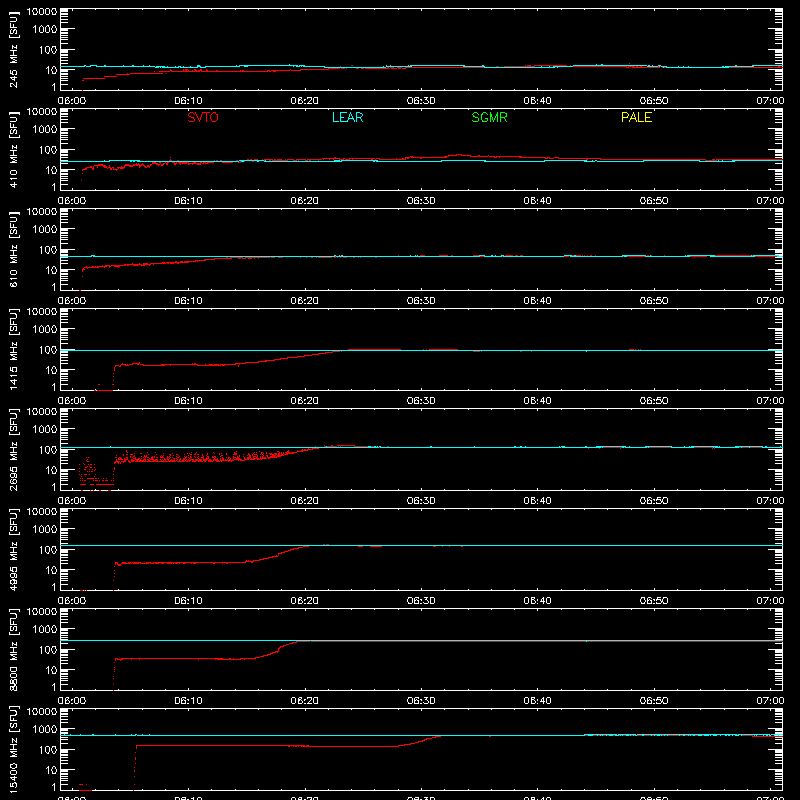Click 06:20 tick under the 610 MHz panel
Viewport: 800px width, 800px height.
305,301
